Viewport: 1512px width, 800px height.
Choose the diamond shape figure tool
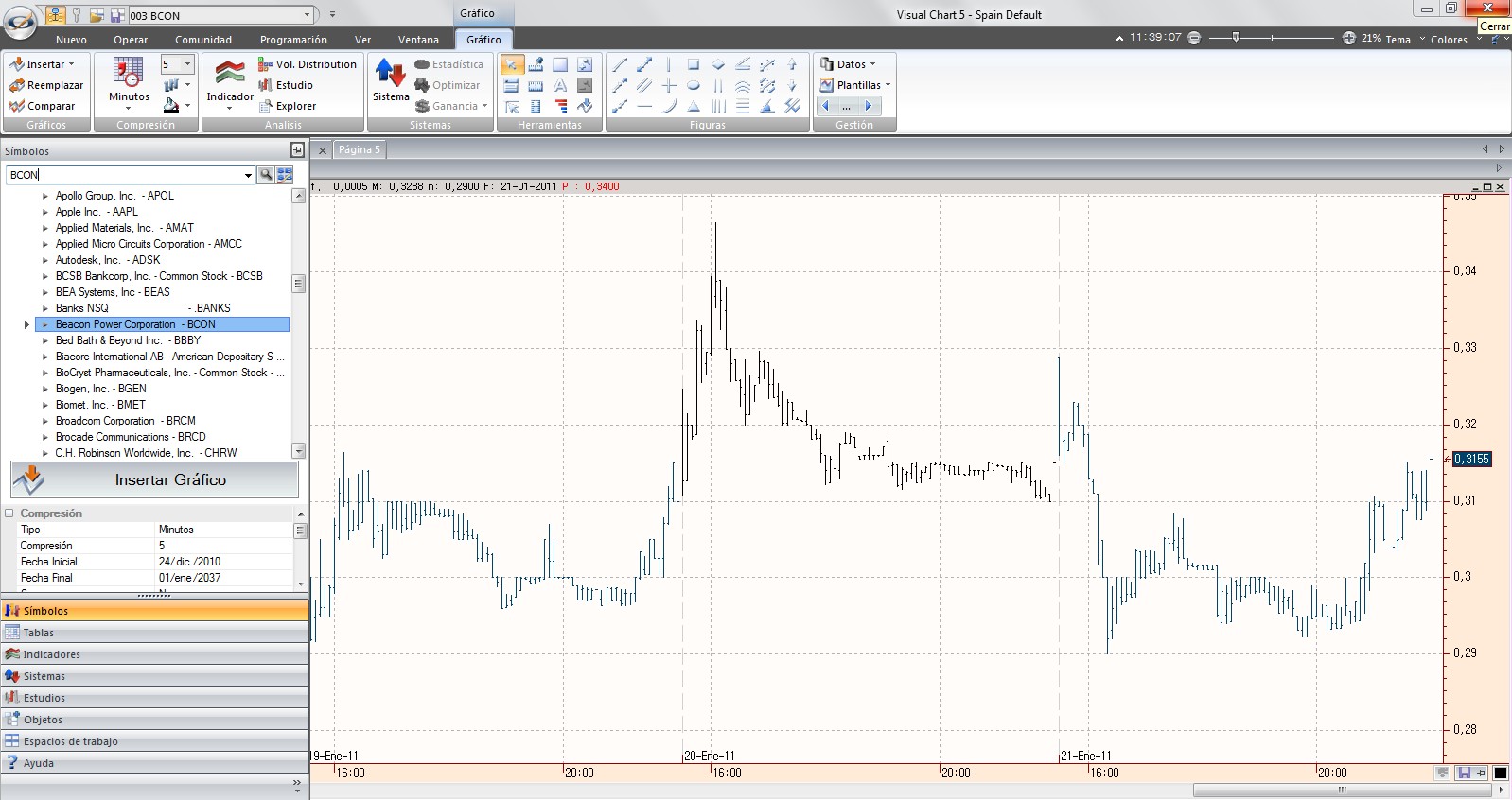[x=718, y=64]
